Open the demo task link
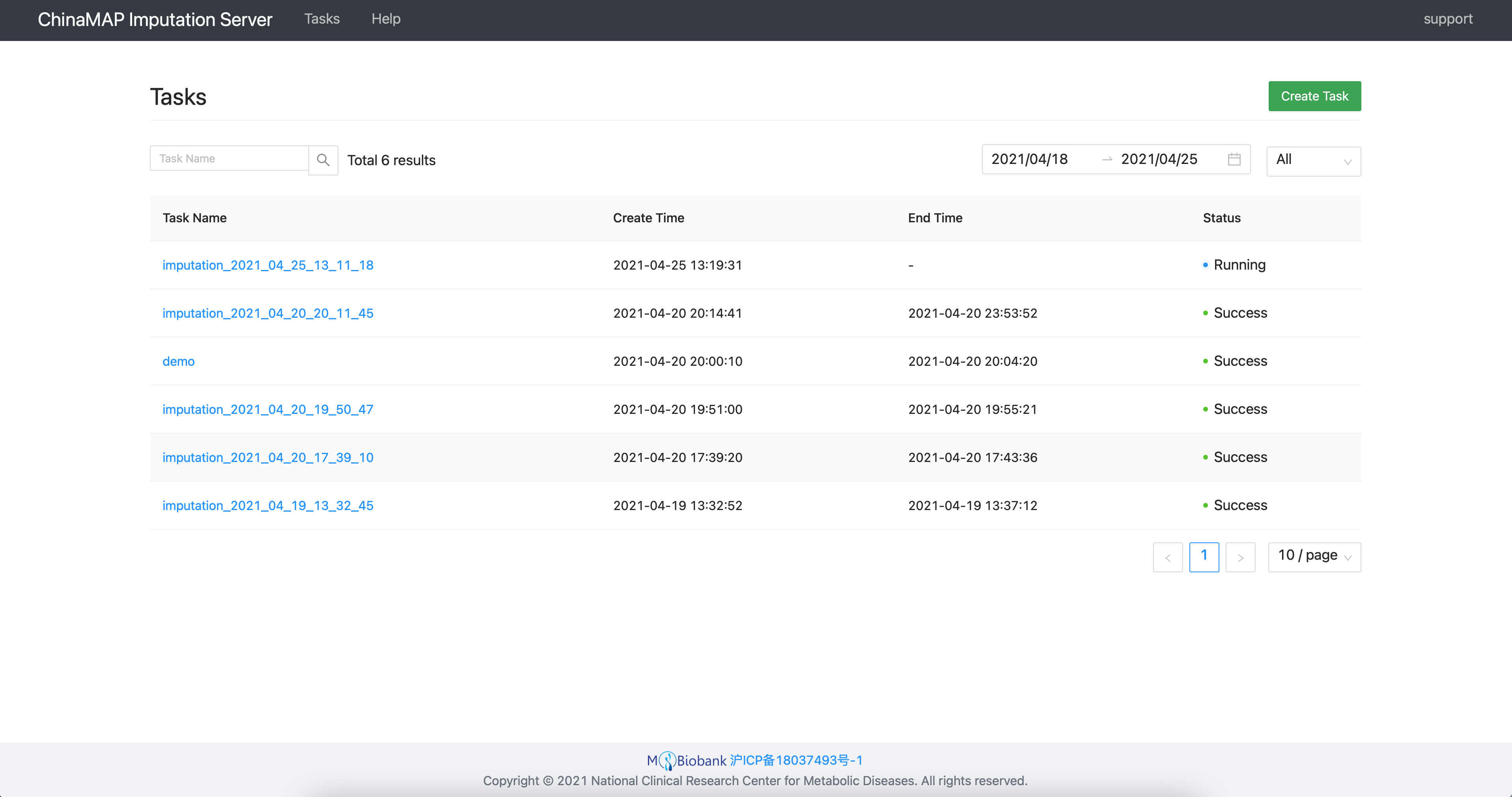The image size is (1512, 797). [x=178, y=361]
